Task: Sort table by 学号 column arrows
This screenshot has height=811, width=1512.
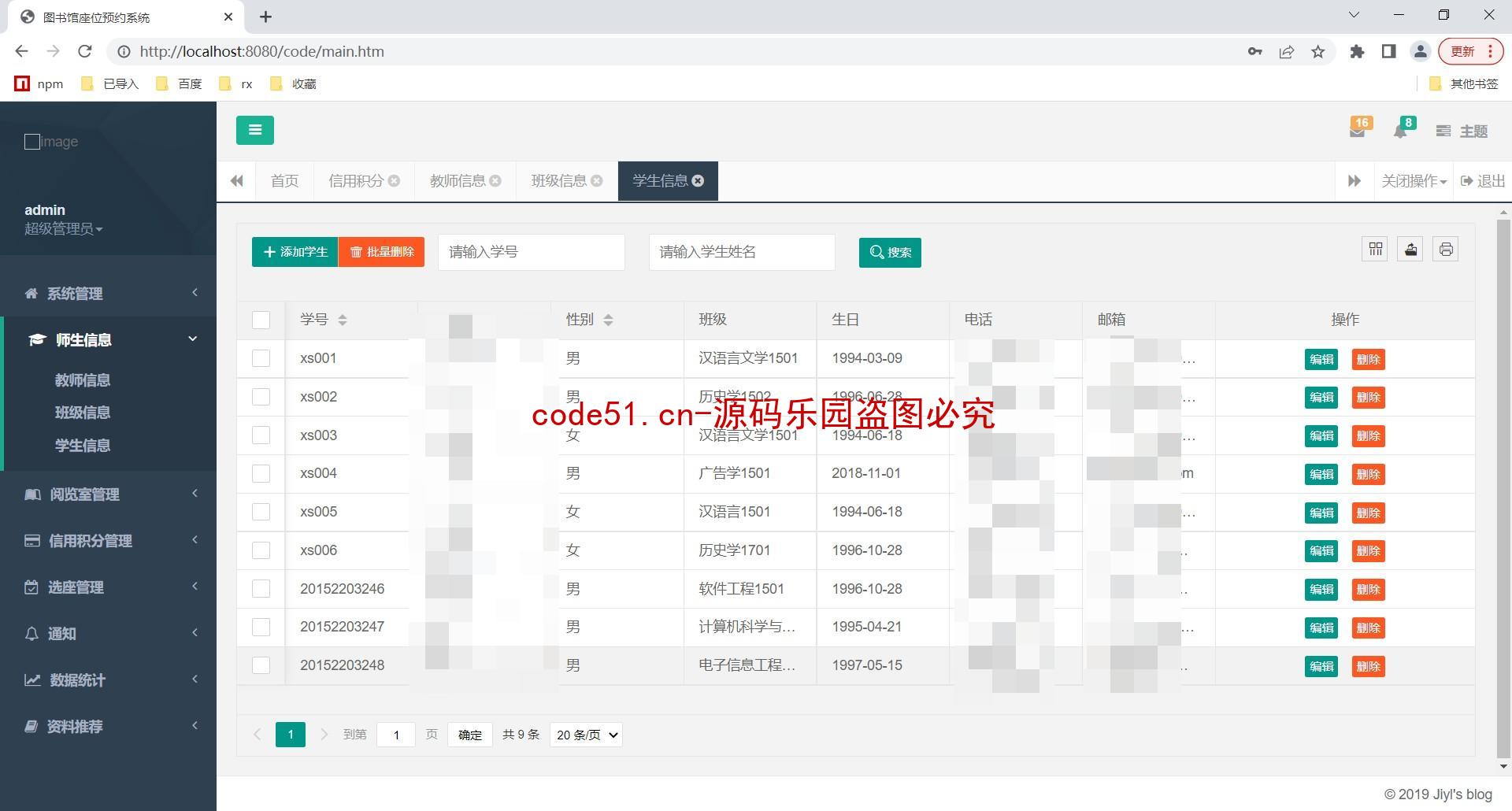Action: tap(342, 320)
